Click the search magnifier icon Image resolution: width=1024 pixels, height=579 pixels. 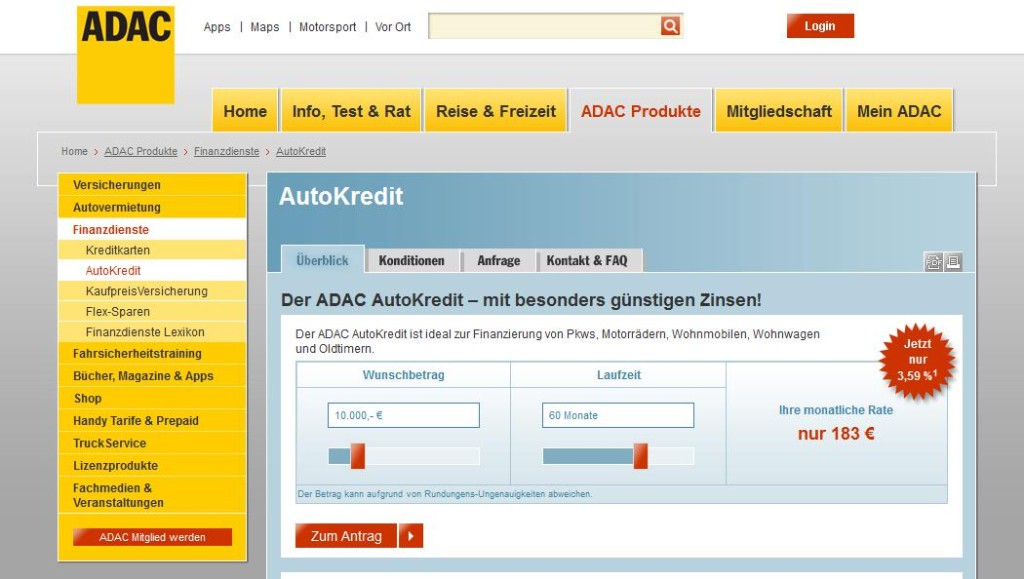click(x=670, y=26)
